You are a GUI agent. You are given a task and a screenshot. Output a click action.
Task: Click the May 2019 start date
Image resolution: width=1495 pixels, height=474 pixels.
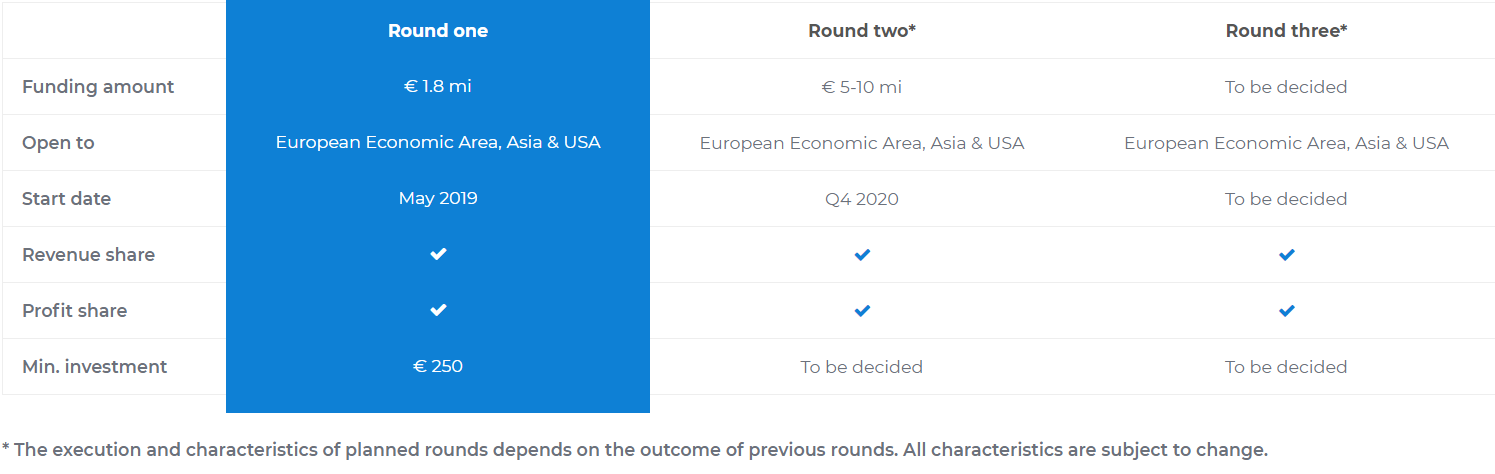pyautogui.click(x=438, y=199)
